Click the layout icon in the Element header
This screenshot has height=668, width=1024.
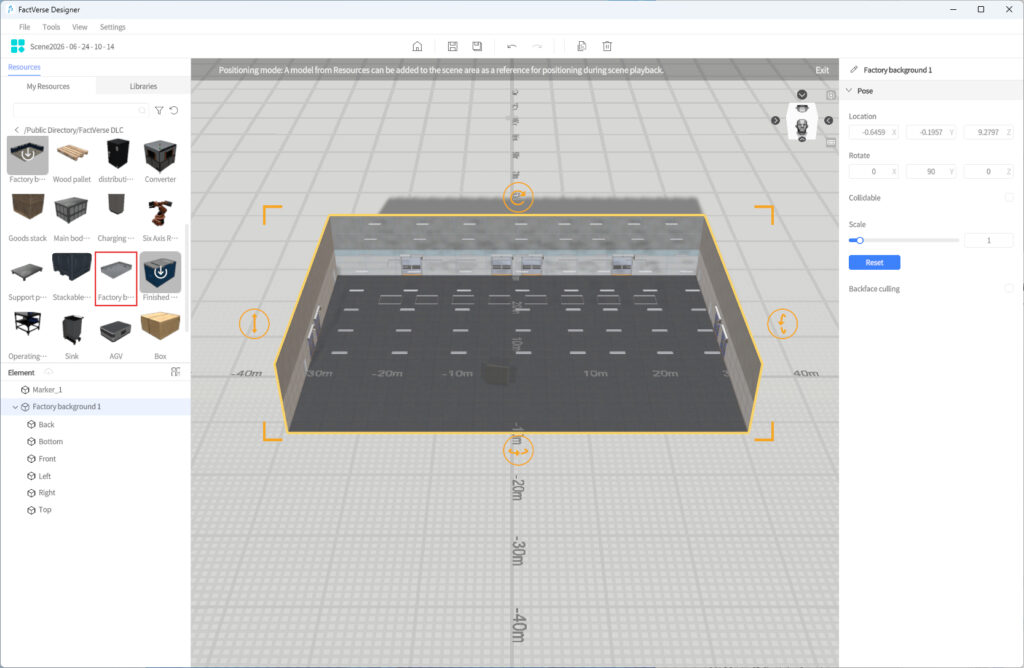pos(176,372)
